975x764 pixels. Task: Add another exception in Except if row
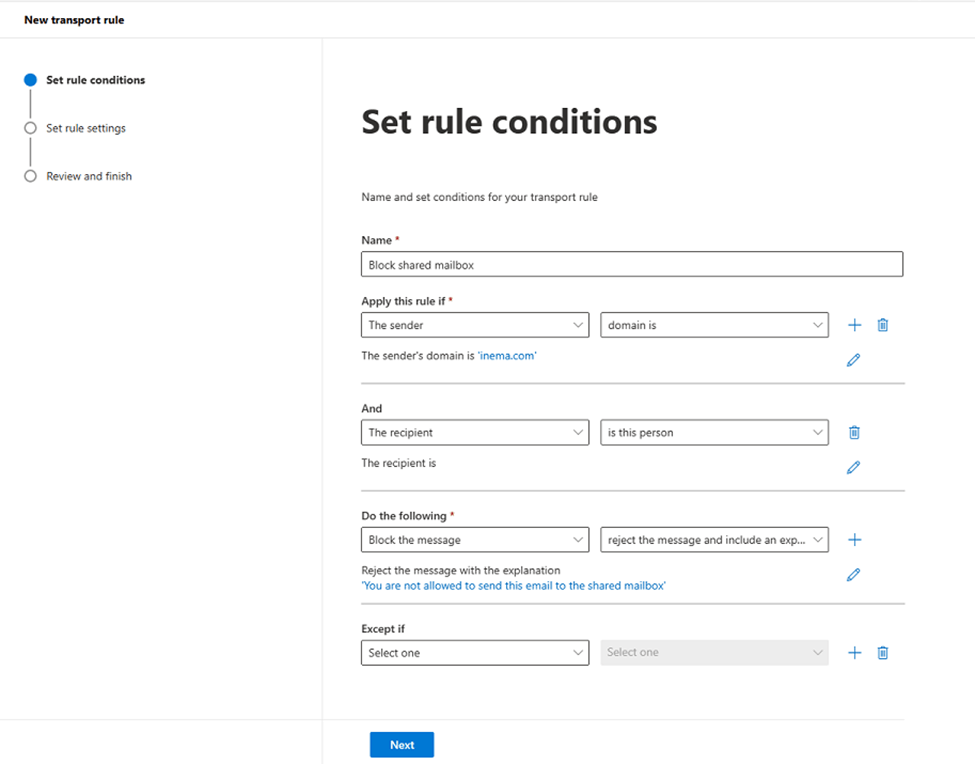[854, 653]
